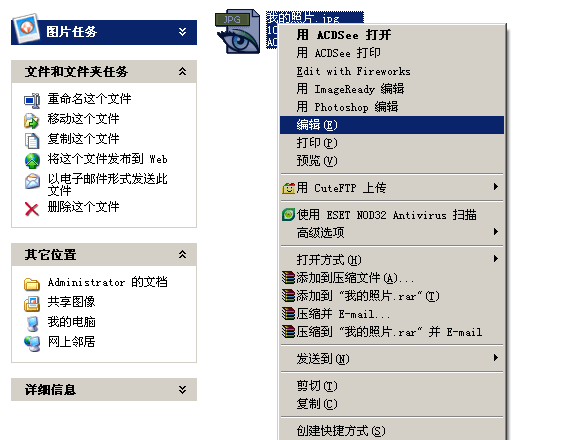Image resolution: width=582 pixels, height=440 pixels.
Task: Choose 使用 ESET NOD32 Antivirus 扫描
Action: click(x=392, y=215)
